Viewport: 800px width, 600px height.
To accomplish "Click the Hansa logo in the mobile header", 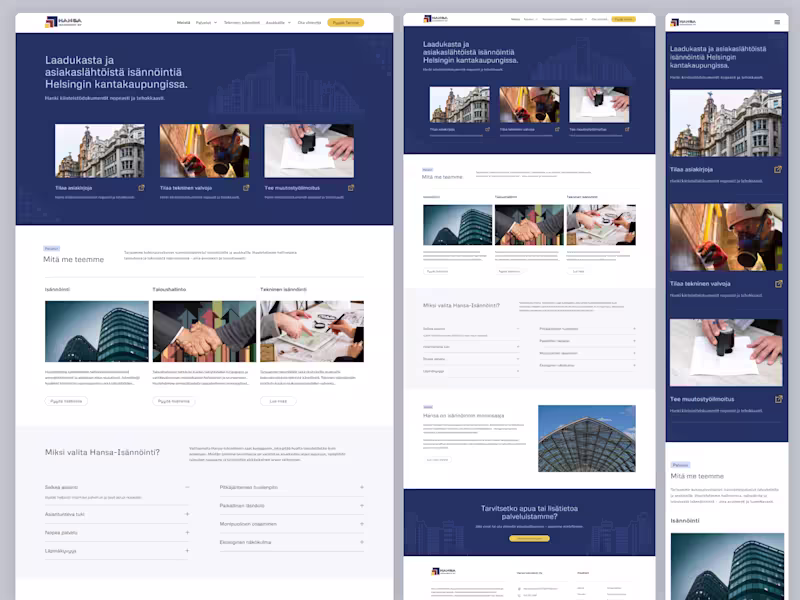I will 683,22.
